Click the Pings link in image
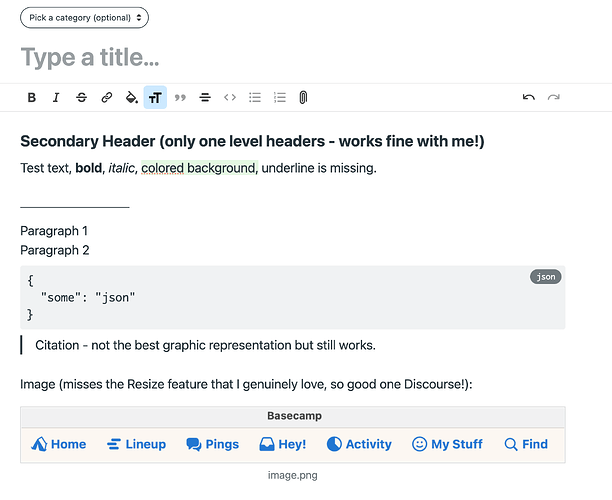This screenshot has width=612, height=500. tap(212, 444)
